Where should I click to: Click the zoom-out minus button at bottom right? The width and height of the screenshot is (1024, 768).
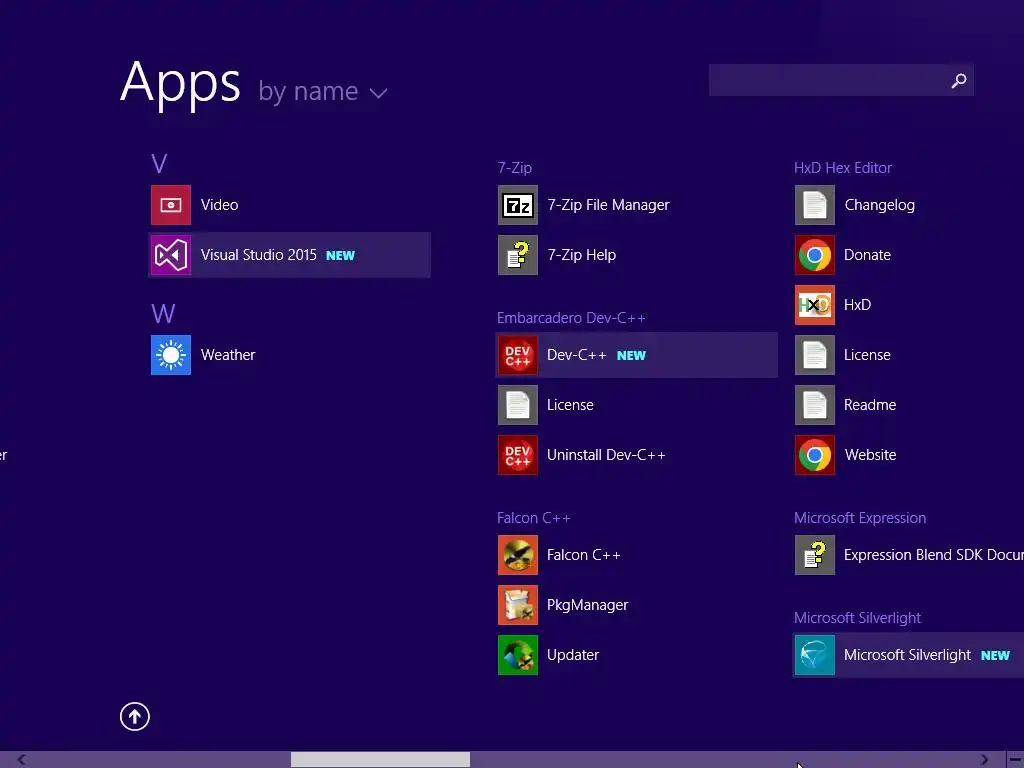tap(1016, 760)
